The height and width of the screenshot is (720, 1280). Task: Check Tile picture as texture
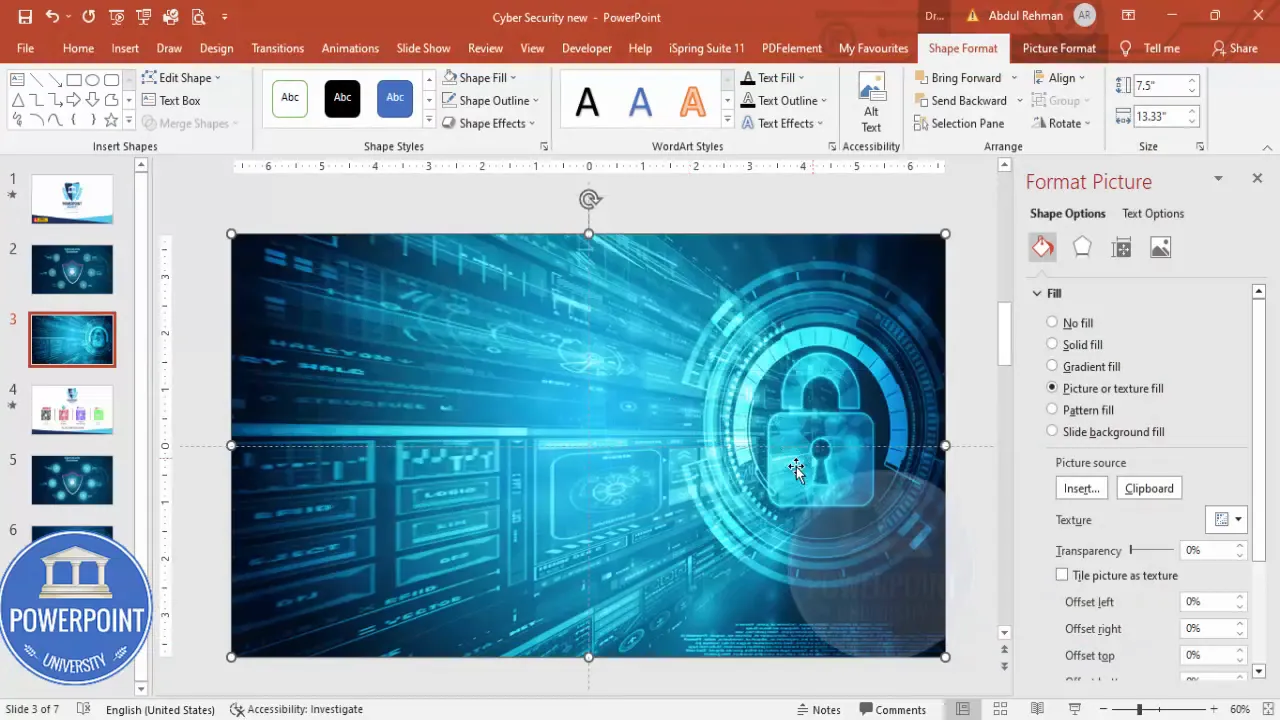[1062, 575]
